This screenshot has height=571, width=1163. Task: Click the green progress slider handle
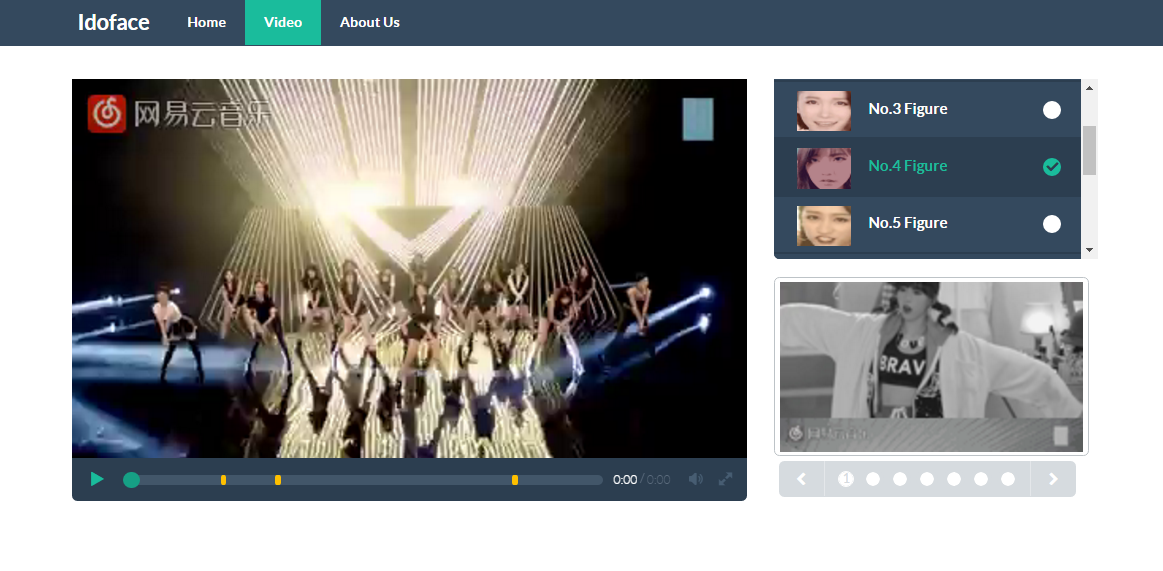131,480
